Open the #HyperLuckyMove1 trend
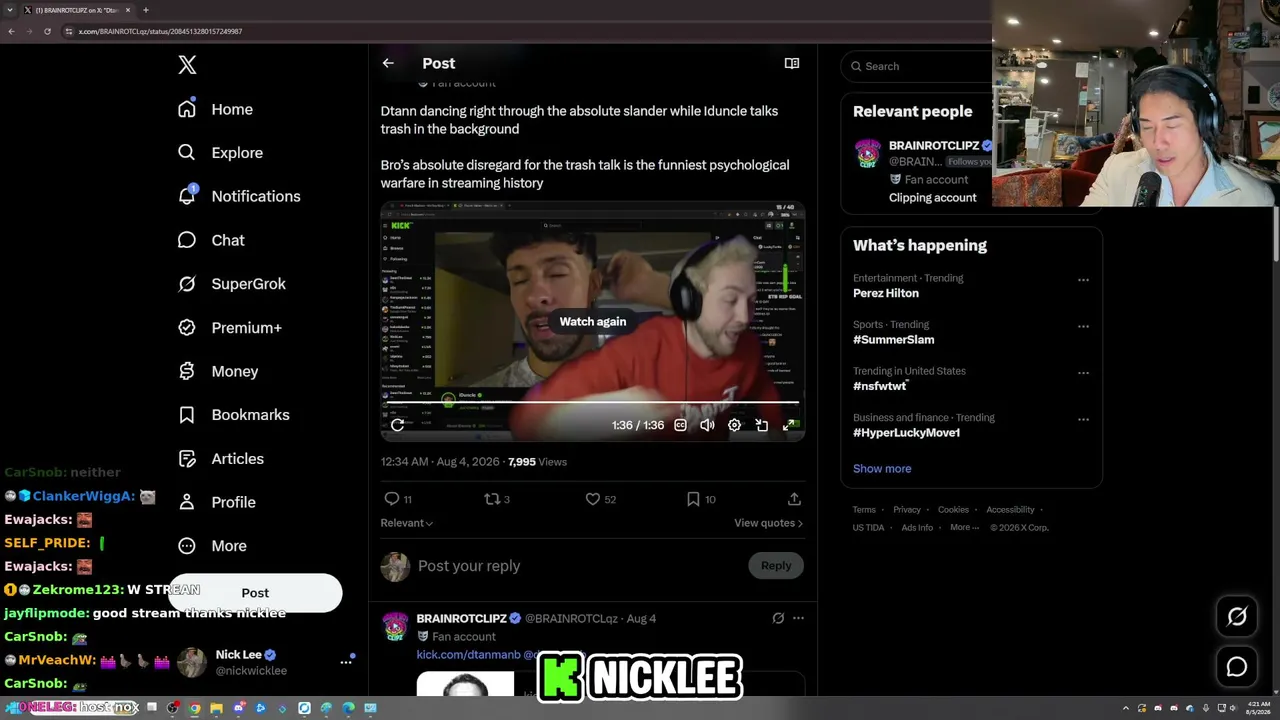 point(907,432)
